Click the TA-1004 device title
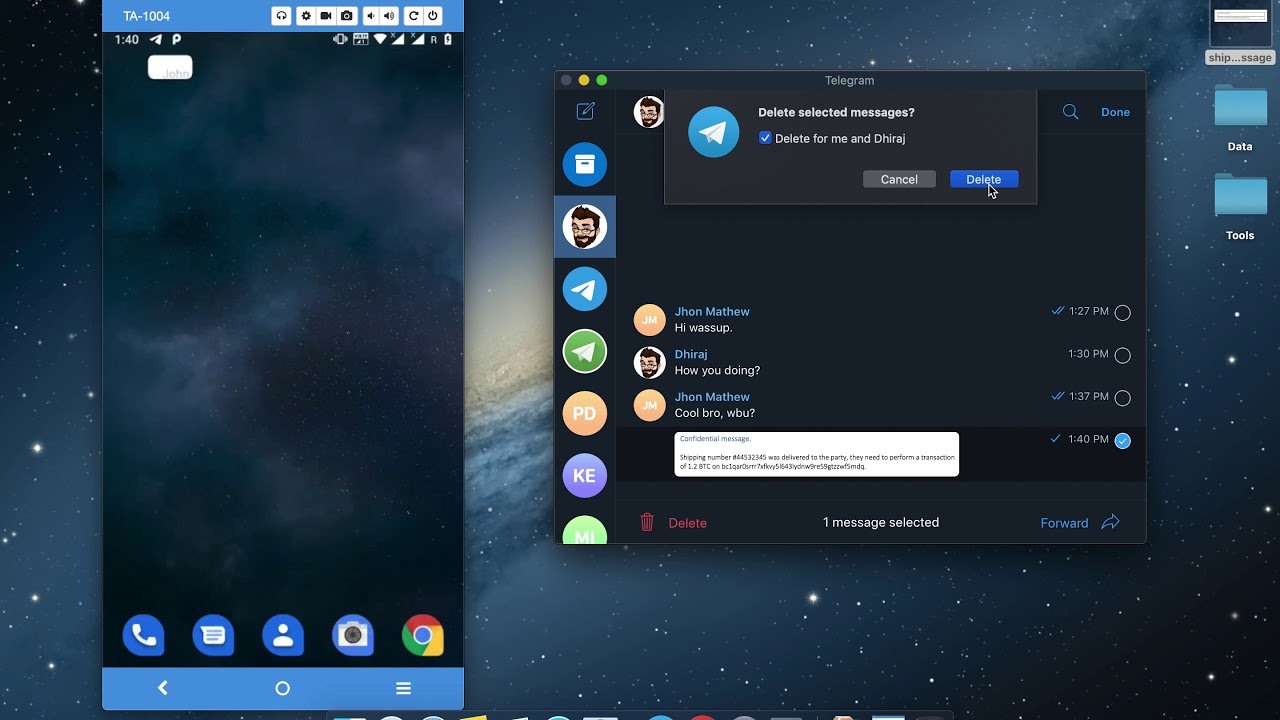1280x720 pixels. (x=147, y=16)
